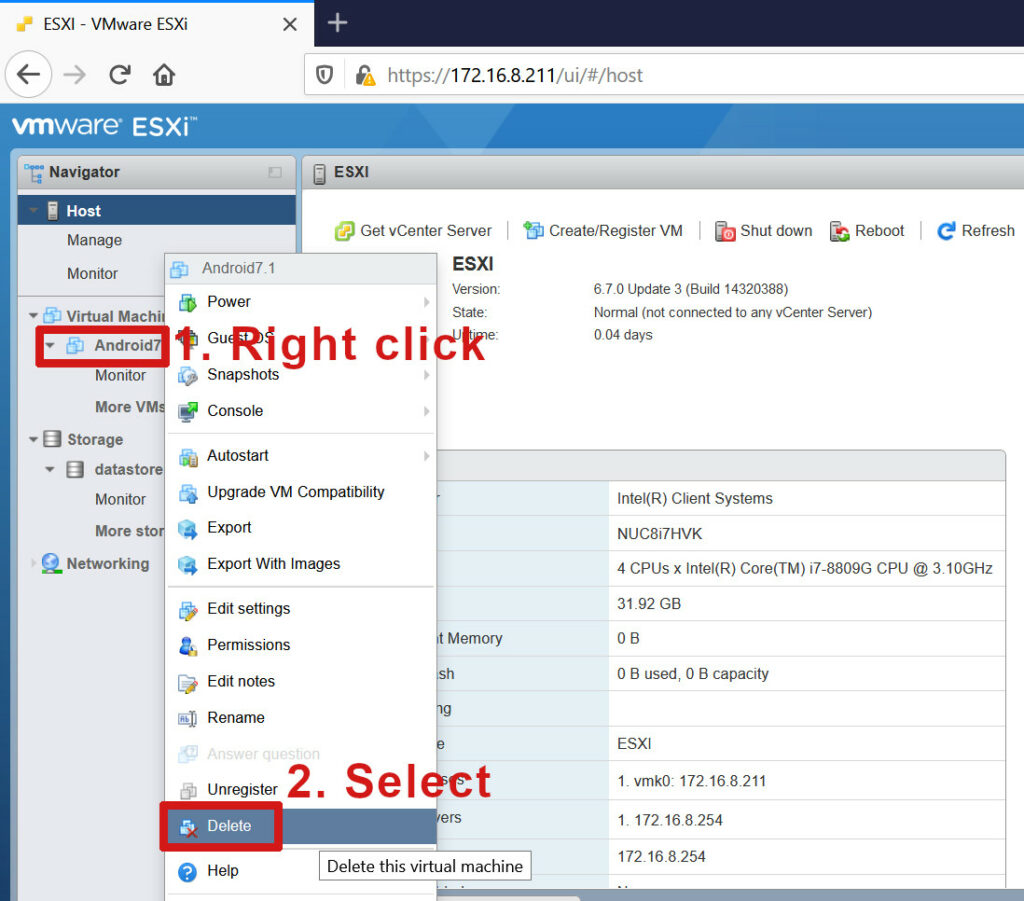Open Manage under Host
1024x901 pixels.
[94, 240]
